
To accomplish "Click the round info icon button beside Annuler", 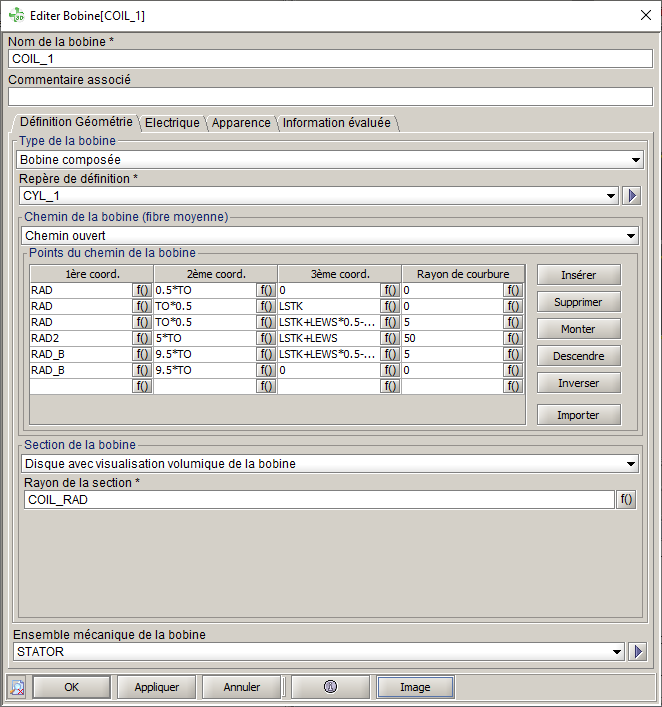I will 329,687.
